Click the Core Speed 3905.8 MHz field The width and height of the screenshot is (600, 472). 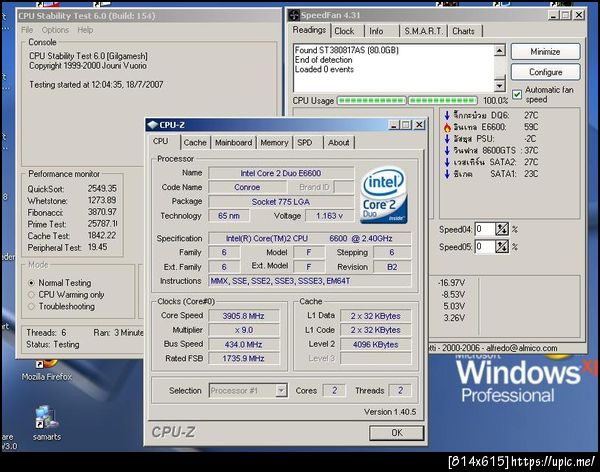tap(244, 316)
